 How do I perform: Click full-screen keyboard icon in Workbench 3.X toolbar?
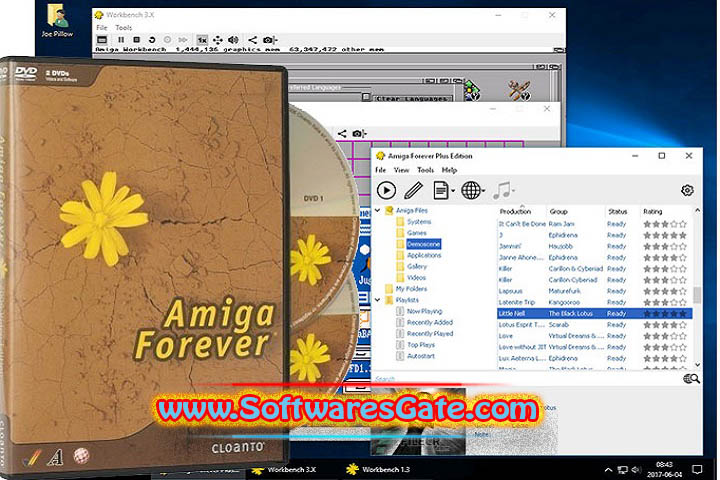(102, 40)
